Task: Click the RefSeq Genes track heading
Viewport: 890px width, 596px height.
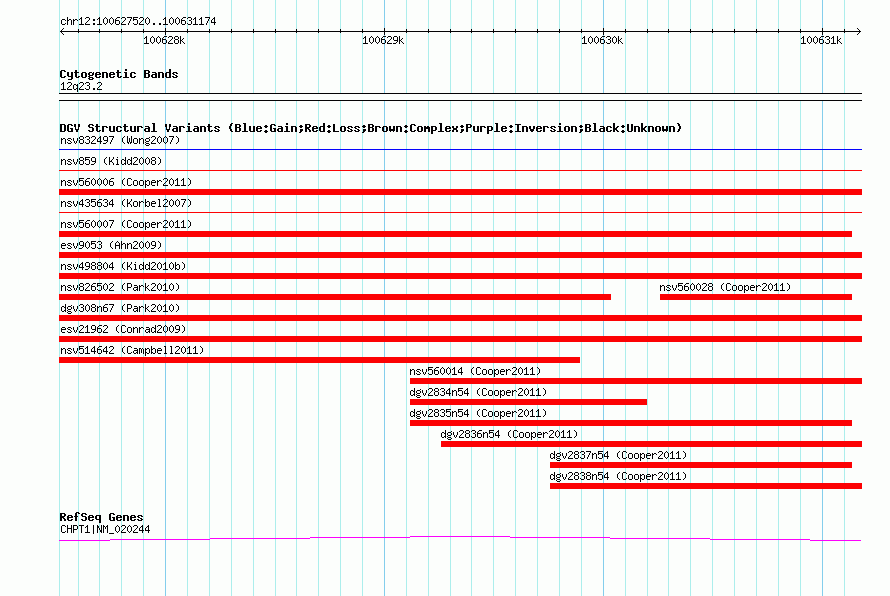Action: (x=102, y=517)
